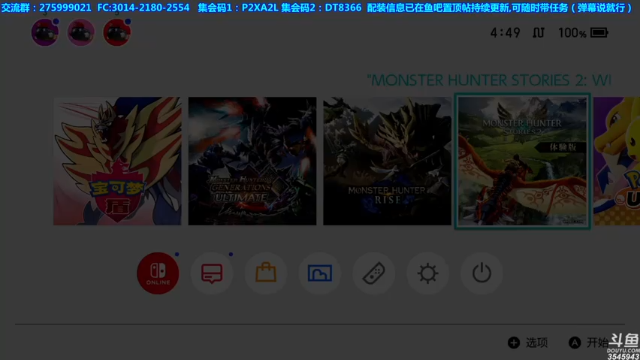Click the gathering code P2XA2L text
This screenshot has width=640, height=360.
(260, 8)
